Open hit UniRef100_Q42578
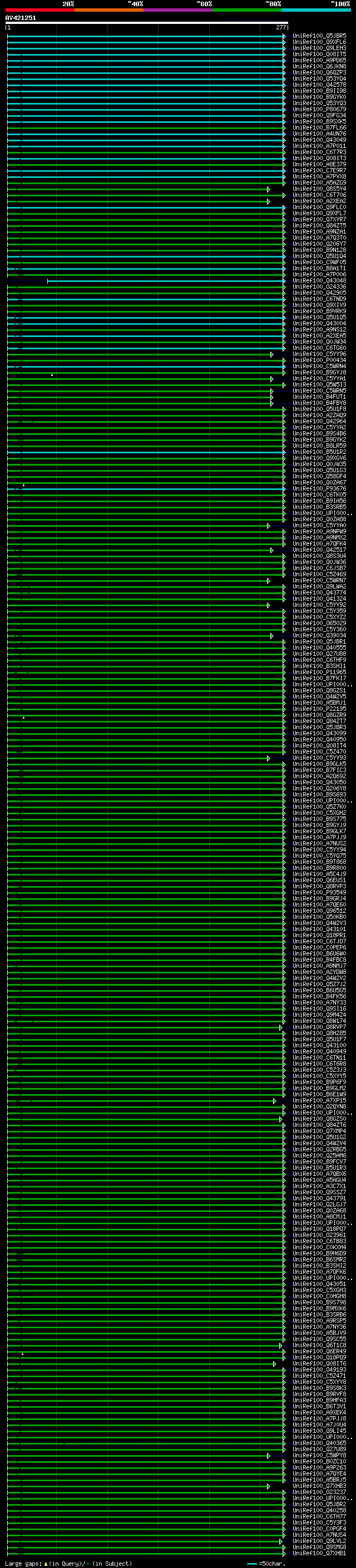 pyautogui.click(x=319, y=85)
